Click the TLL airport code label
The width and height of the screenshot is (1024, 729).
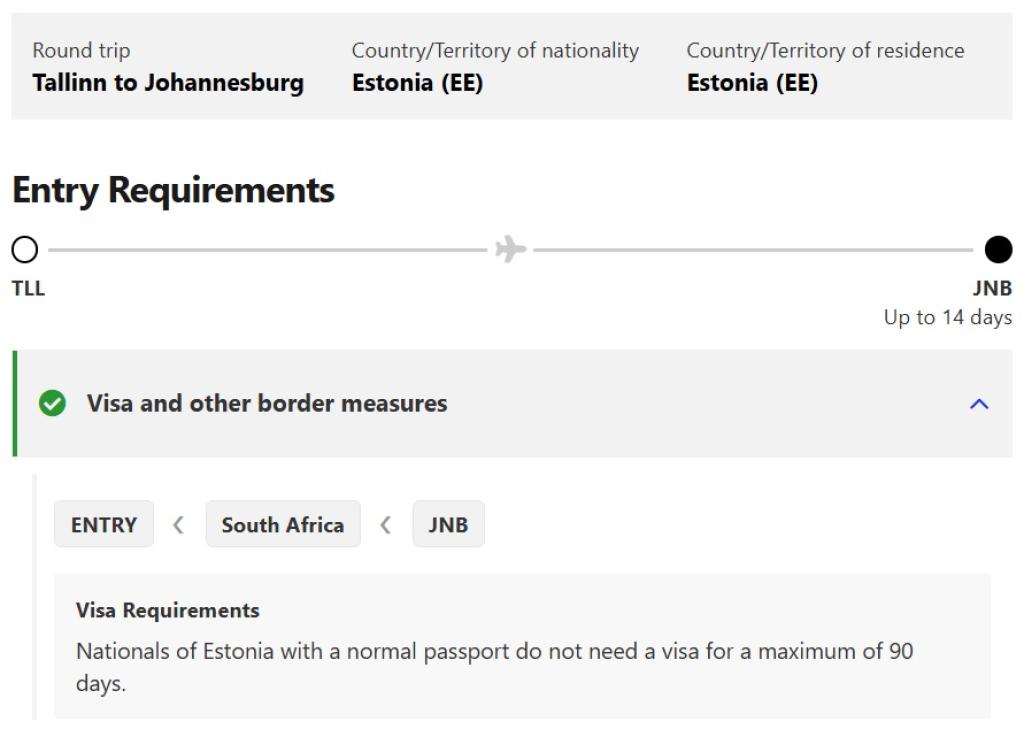click(28, 289)
